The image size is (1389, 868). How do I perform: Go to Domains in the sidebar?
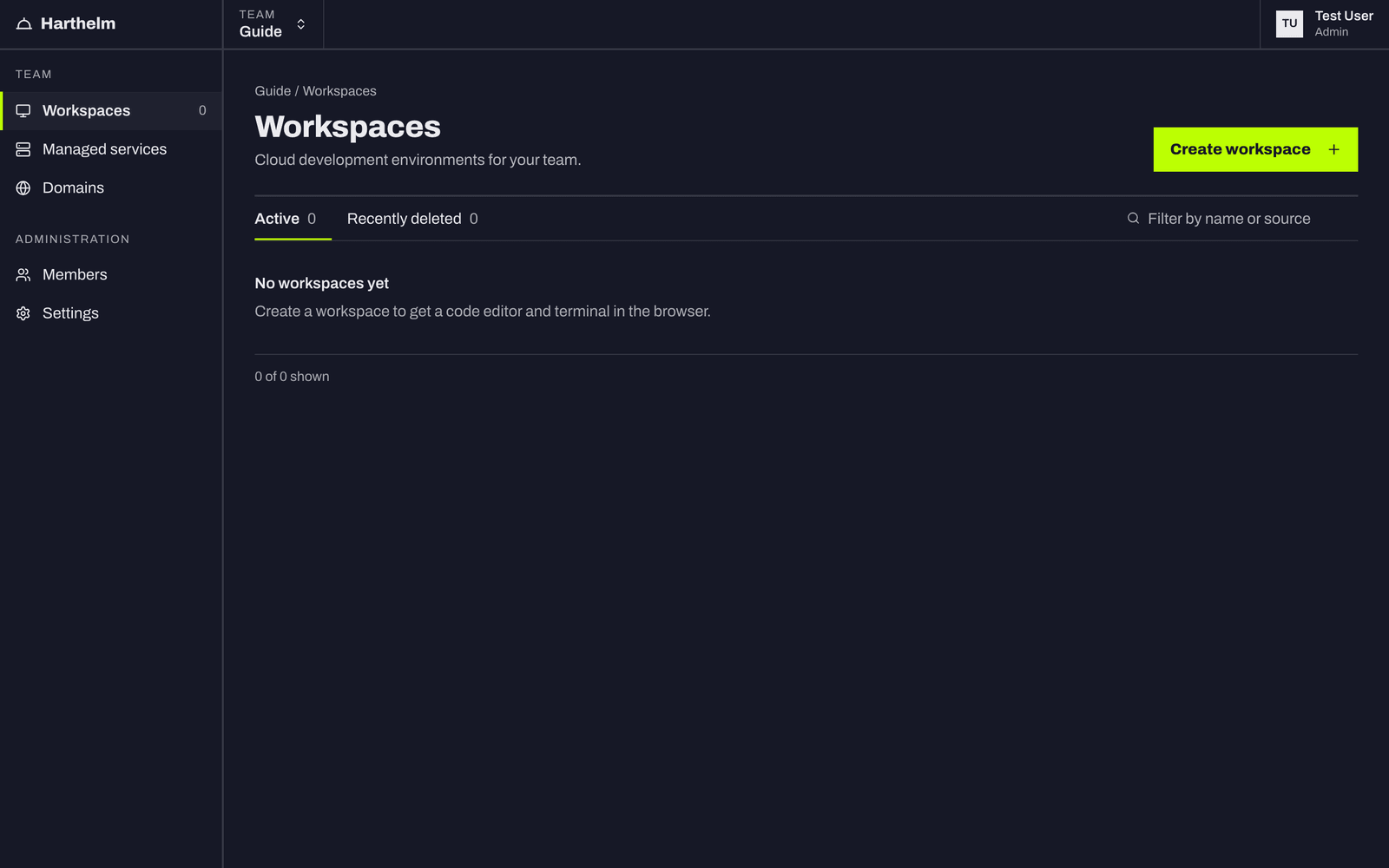pos(111,187)
